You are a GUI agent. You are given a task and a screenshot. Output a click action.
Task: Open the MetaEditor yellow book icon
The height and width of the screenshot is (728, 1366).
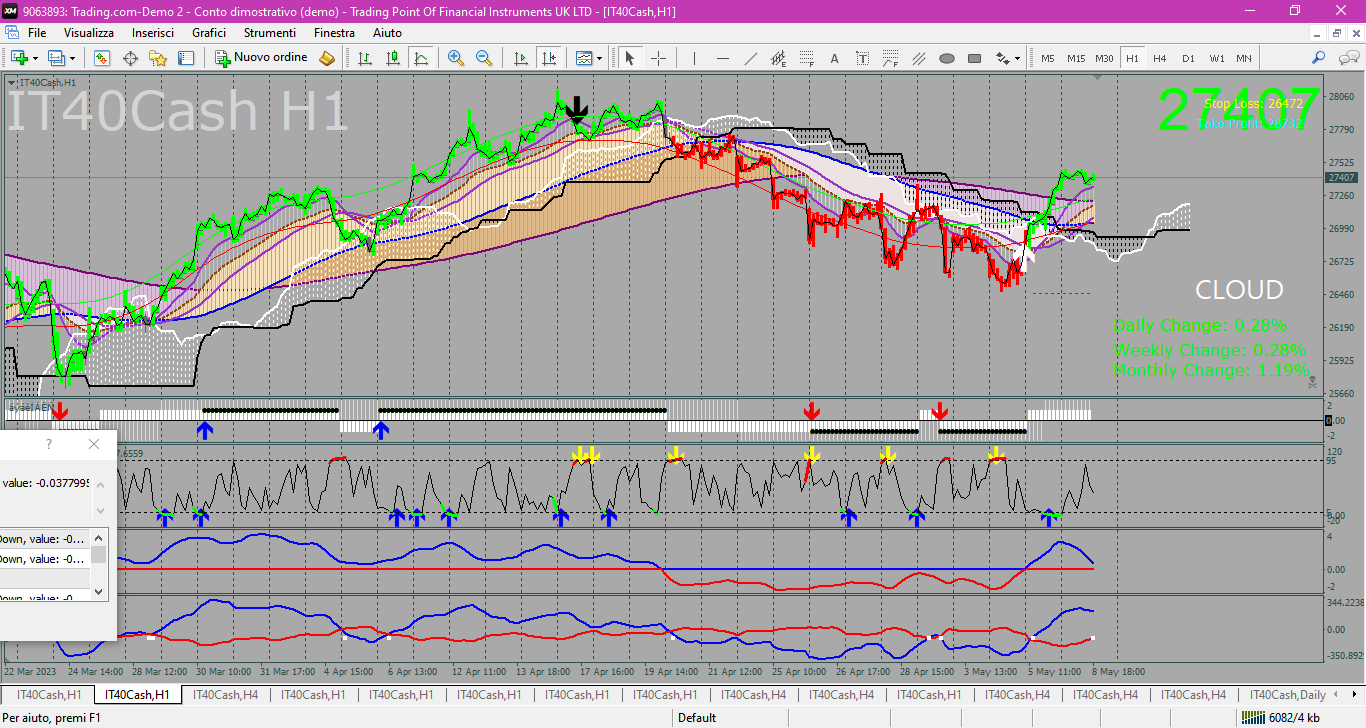(327, 58)
